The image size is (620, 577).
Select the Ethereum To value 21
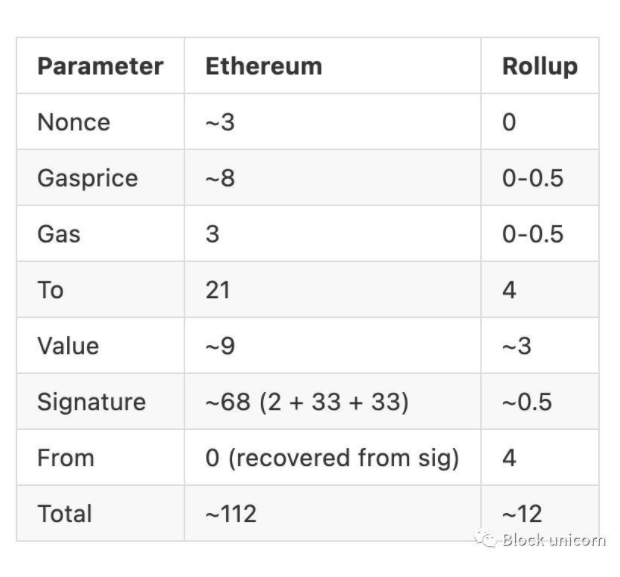coord(218,291)
